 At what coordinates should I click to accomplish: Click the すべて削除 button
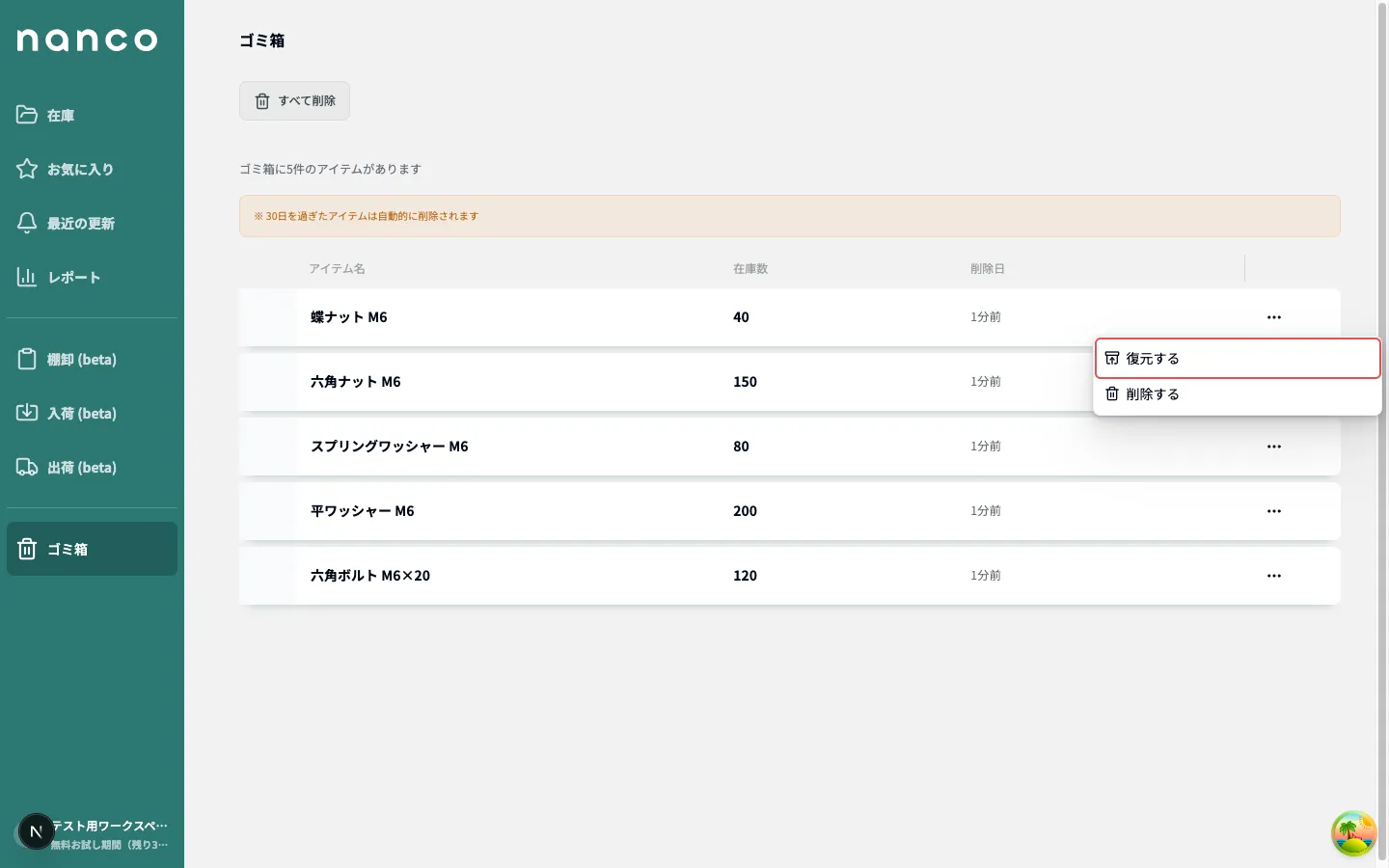294,100
